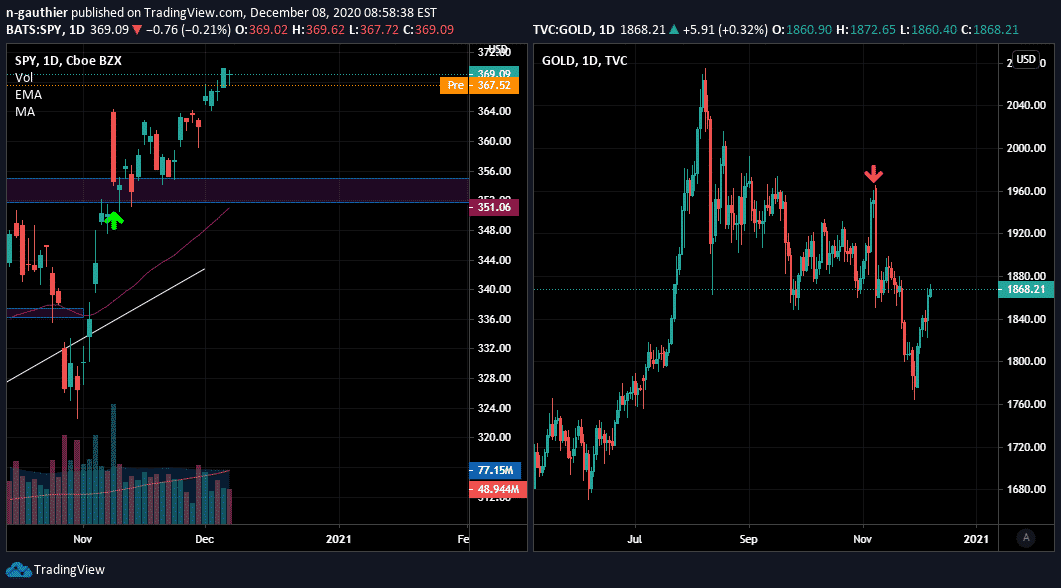Image resolution: width=1061 pixels, height=588 pixels.
Task: Select the EMA indicator legend label
Action: (x=28, y=95)
